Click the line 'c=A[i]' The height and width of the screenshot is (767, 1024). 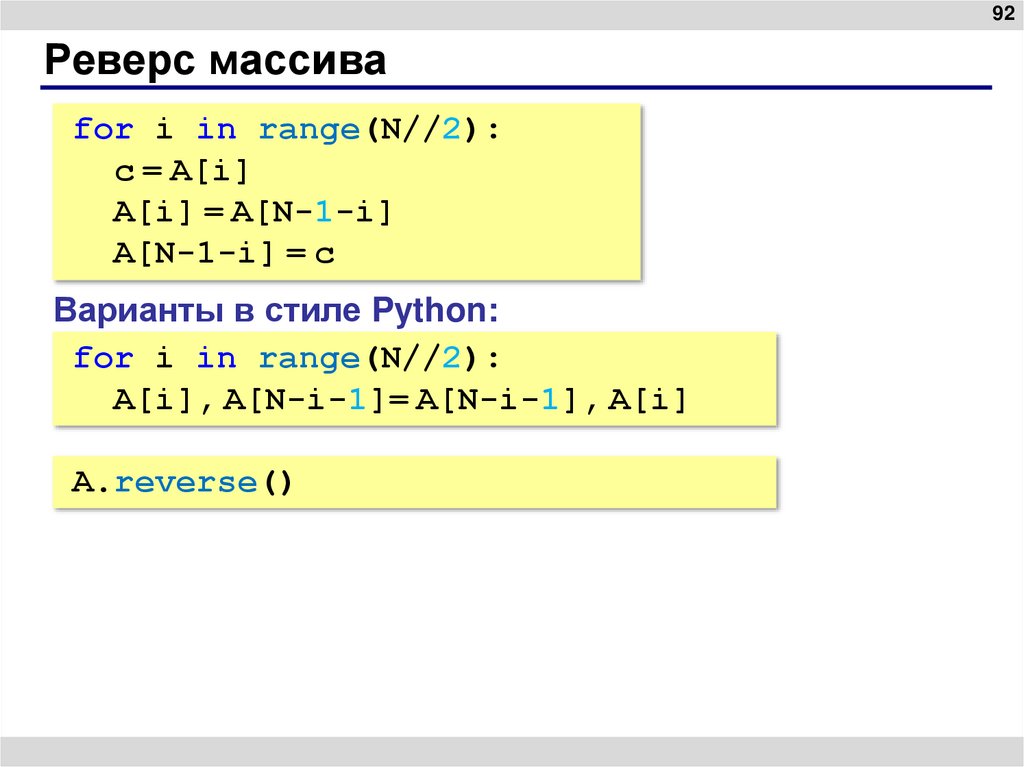(181, 171)
